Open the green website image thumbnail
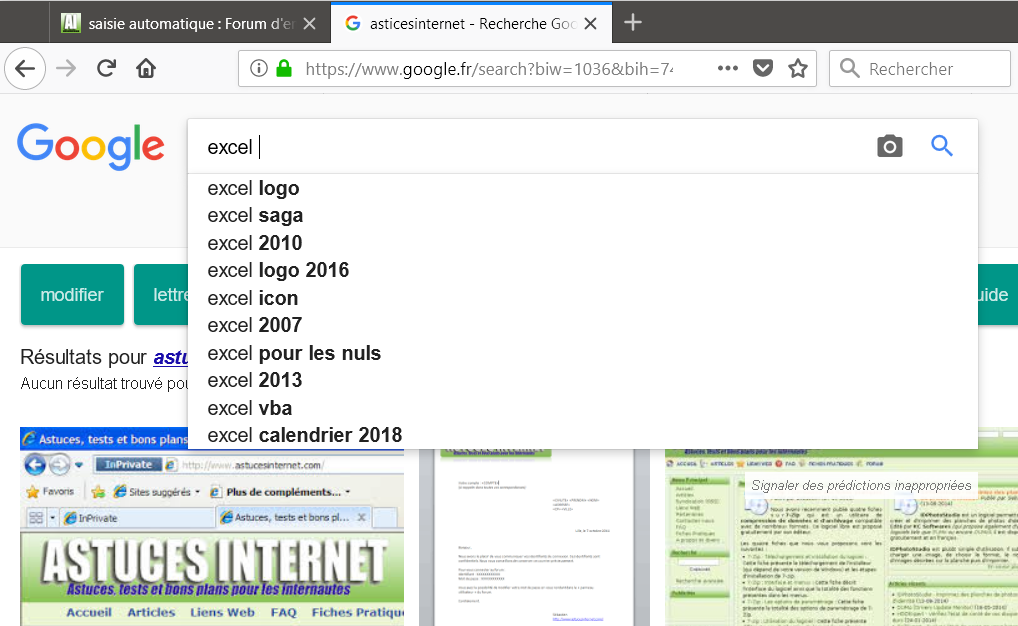The height and width of the screenshot is (626, 1018). coord(841,537)
